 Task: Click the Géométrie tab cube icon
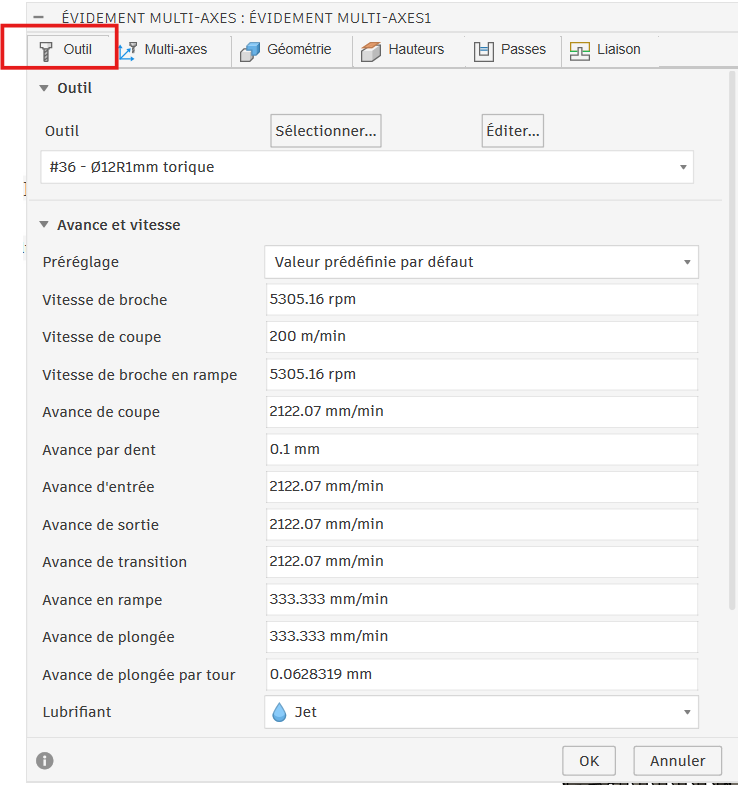point(250,50)
